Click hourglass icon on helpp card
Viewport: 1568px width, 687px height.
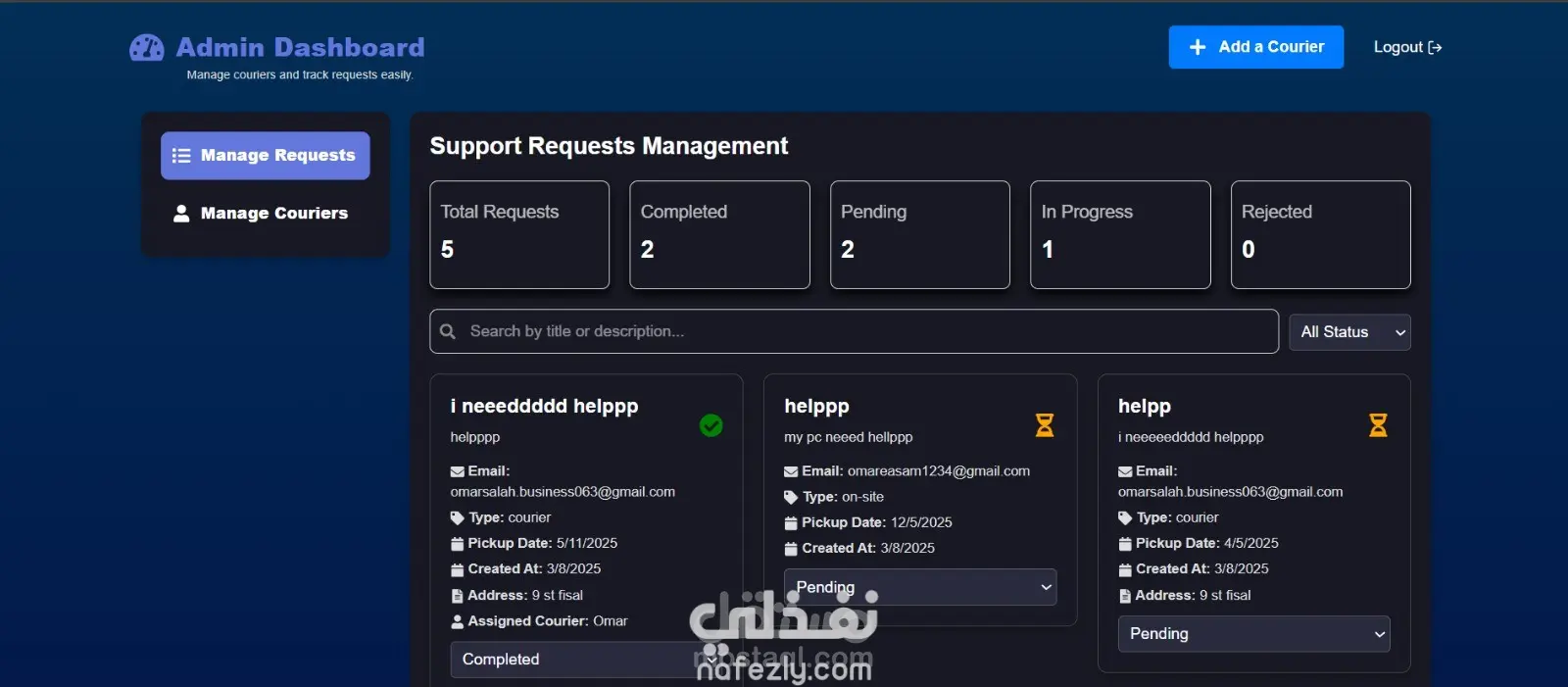click(1378, 425)
